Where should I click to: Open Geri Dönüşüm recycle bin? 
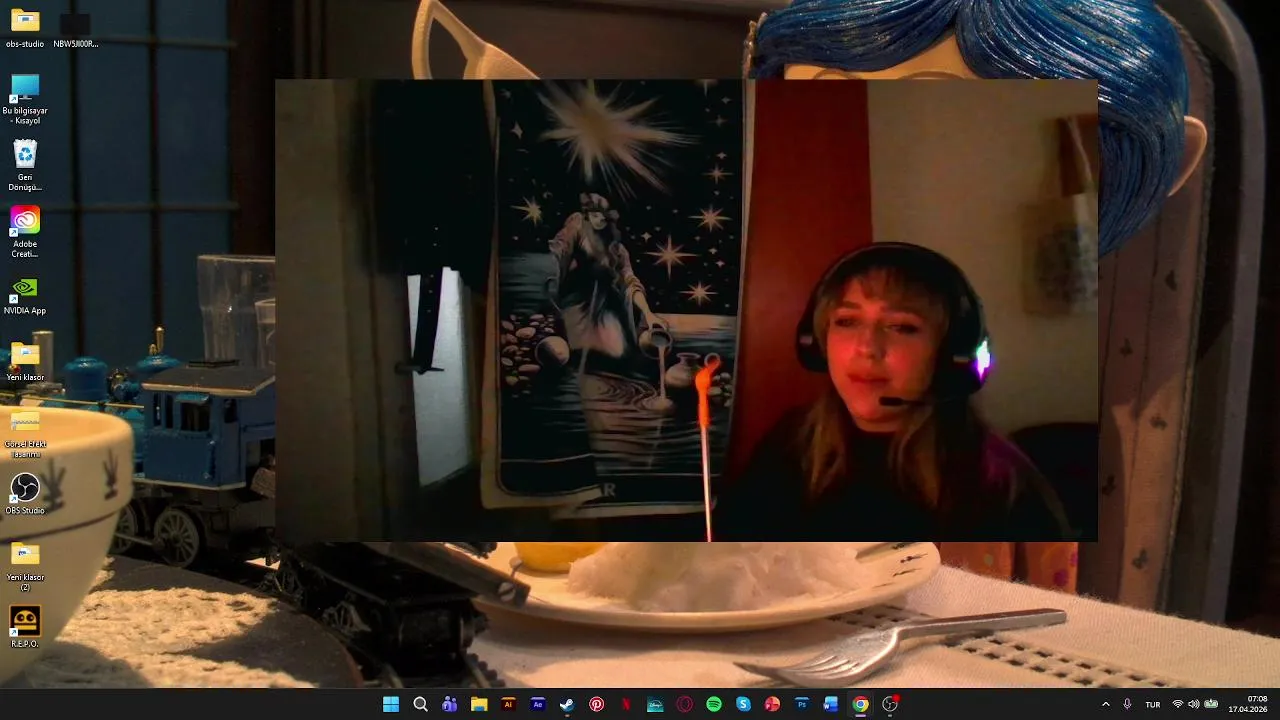(25, 166)
